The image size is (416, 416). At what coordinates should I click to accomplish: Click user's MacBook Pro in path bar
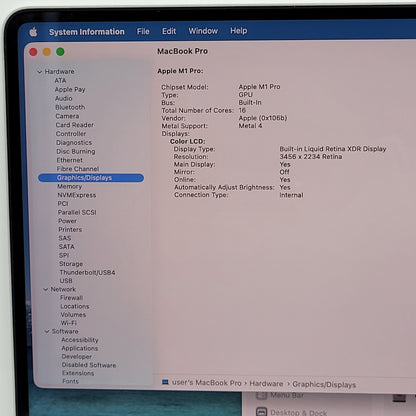click(207, 383)
